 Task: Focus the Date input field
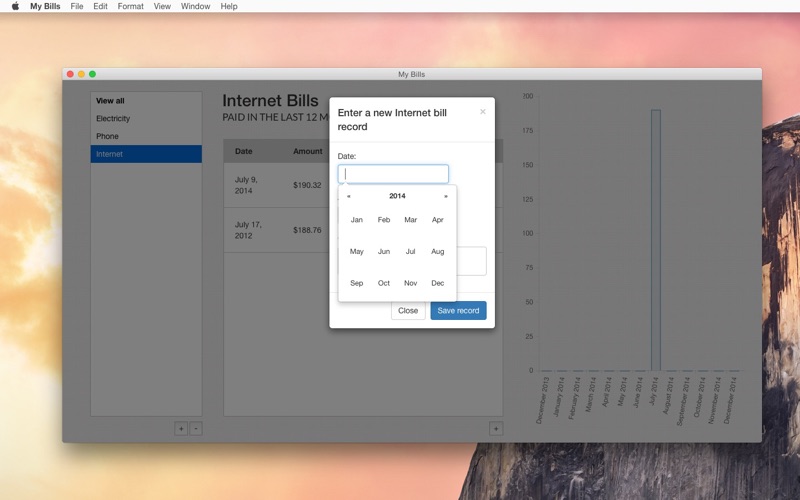pos(393,174)
